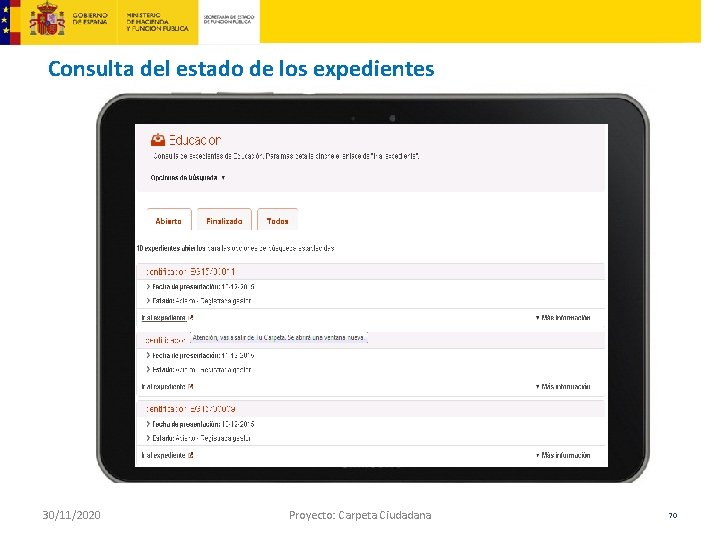Click chevron beside middle entry's Fecha de presentación
The width and height of the screenshot is (720, 540).
click(x=148, y=355)
